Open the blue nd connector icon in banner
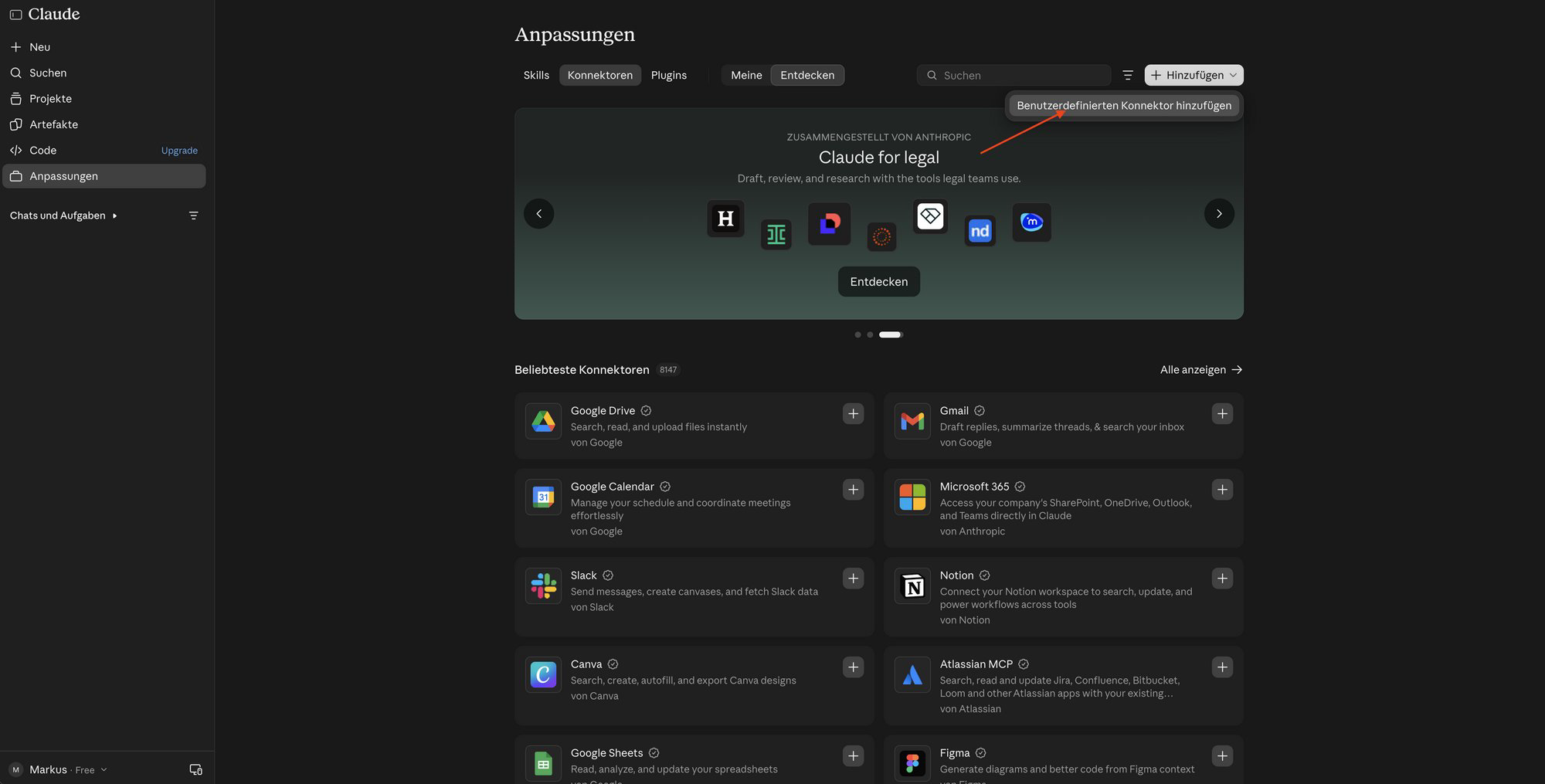 [x=980, y=231]
